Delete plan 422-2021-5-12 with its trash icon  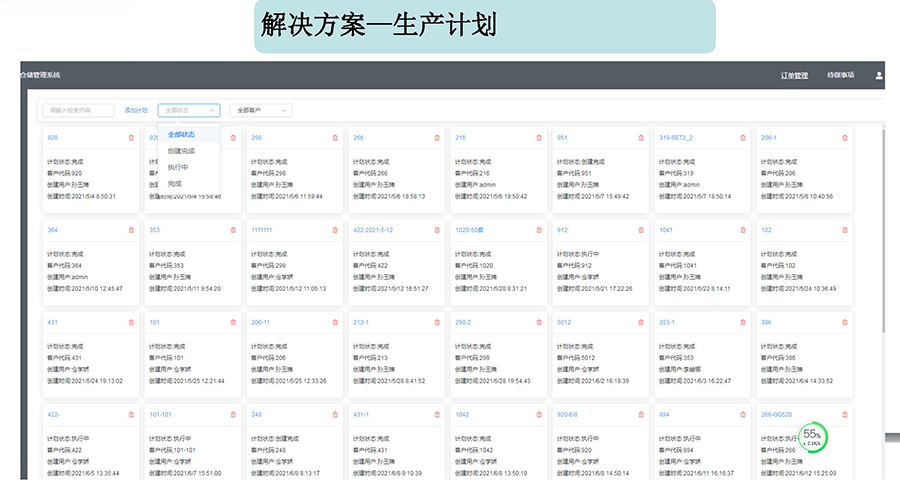437,230
